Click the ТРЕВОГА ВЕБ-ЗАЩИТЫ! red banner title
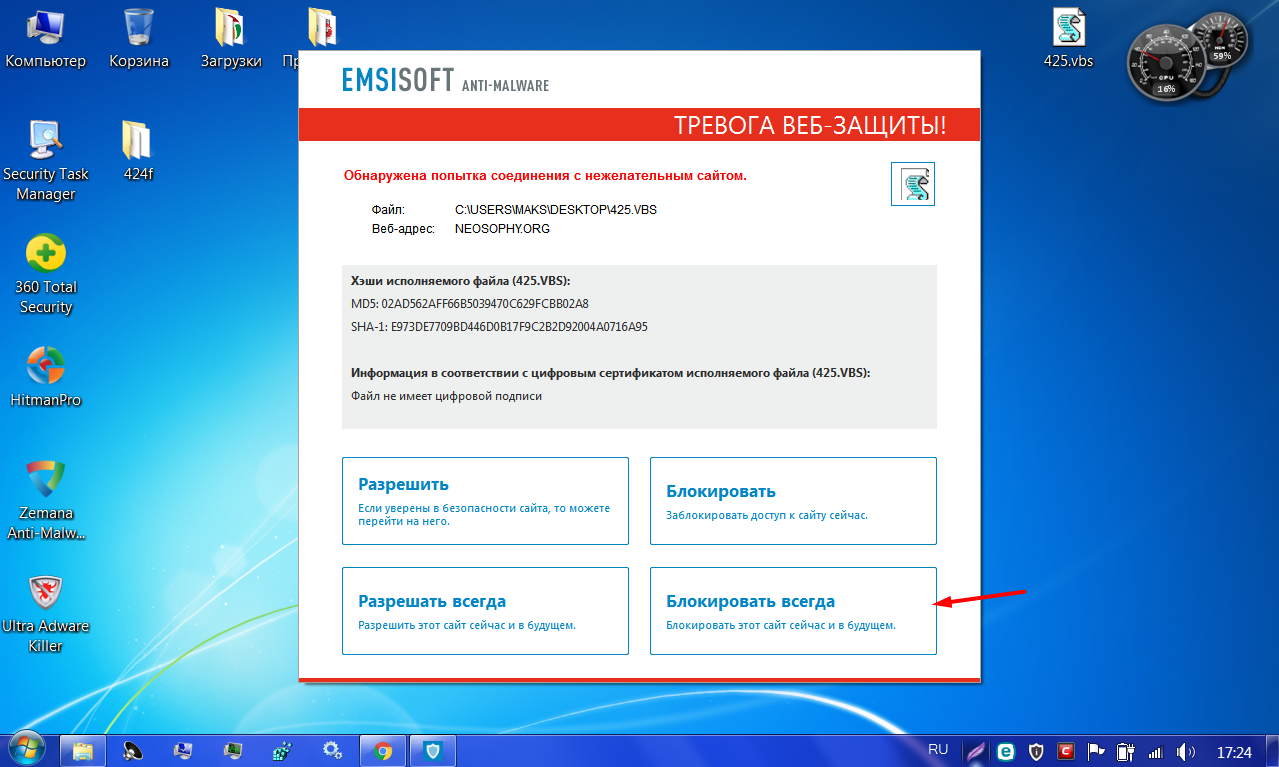The image size is (1279, 767). point(810,126)
